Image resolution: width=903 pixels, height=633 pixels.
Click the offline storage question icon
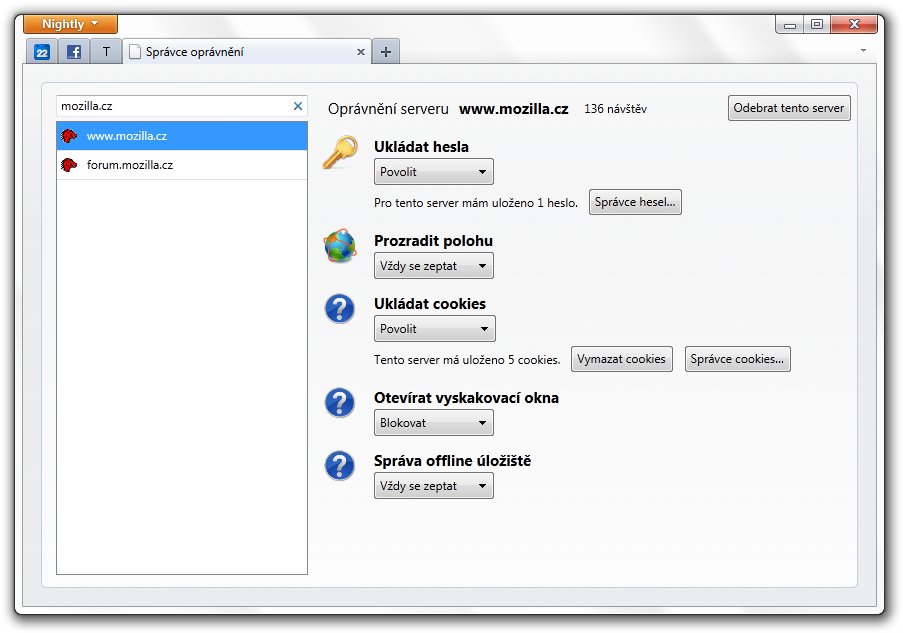(340, 465)
